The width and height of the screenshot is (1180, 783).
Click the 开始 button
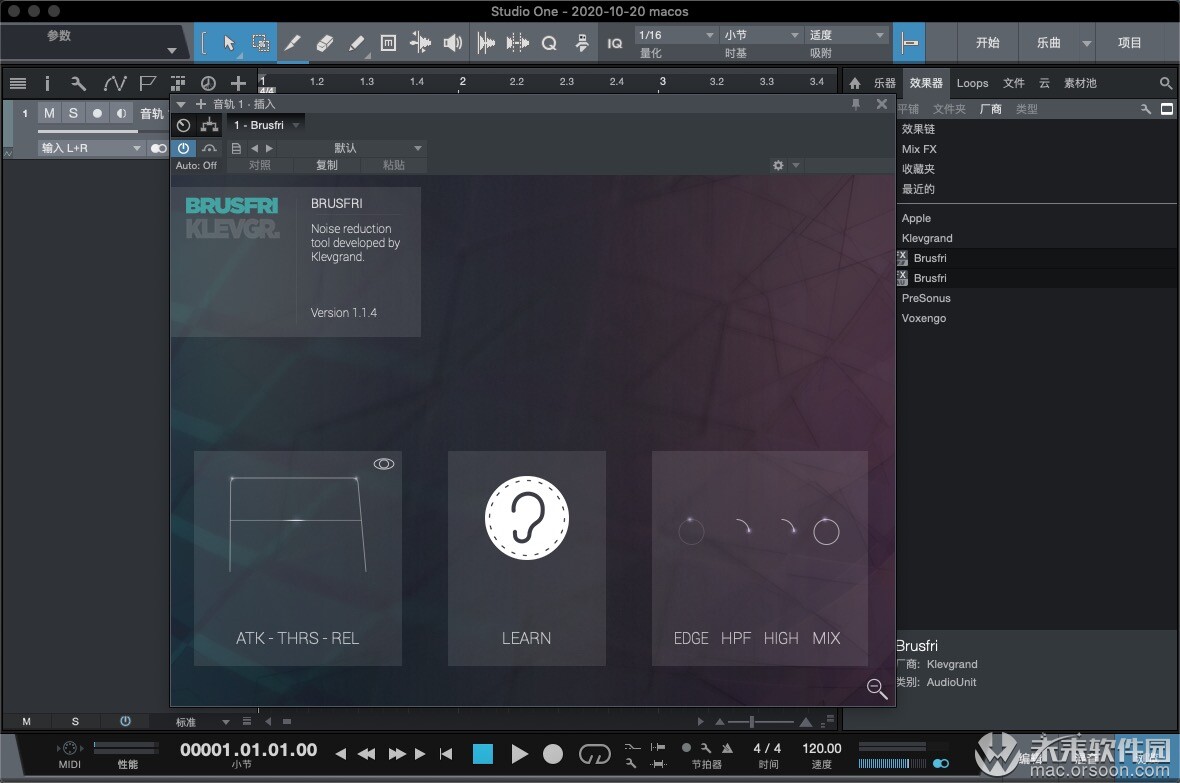coord(987,43)
